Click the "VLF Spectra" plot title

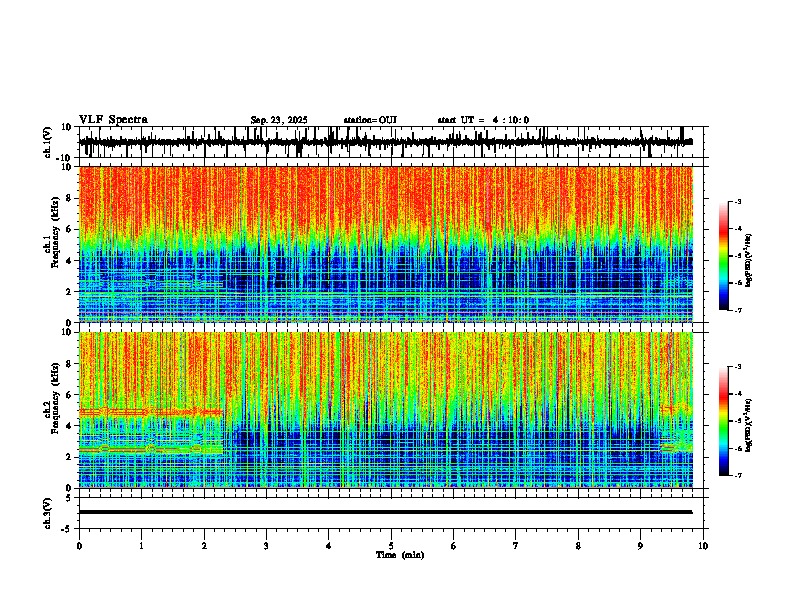click(113, 120)
